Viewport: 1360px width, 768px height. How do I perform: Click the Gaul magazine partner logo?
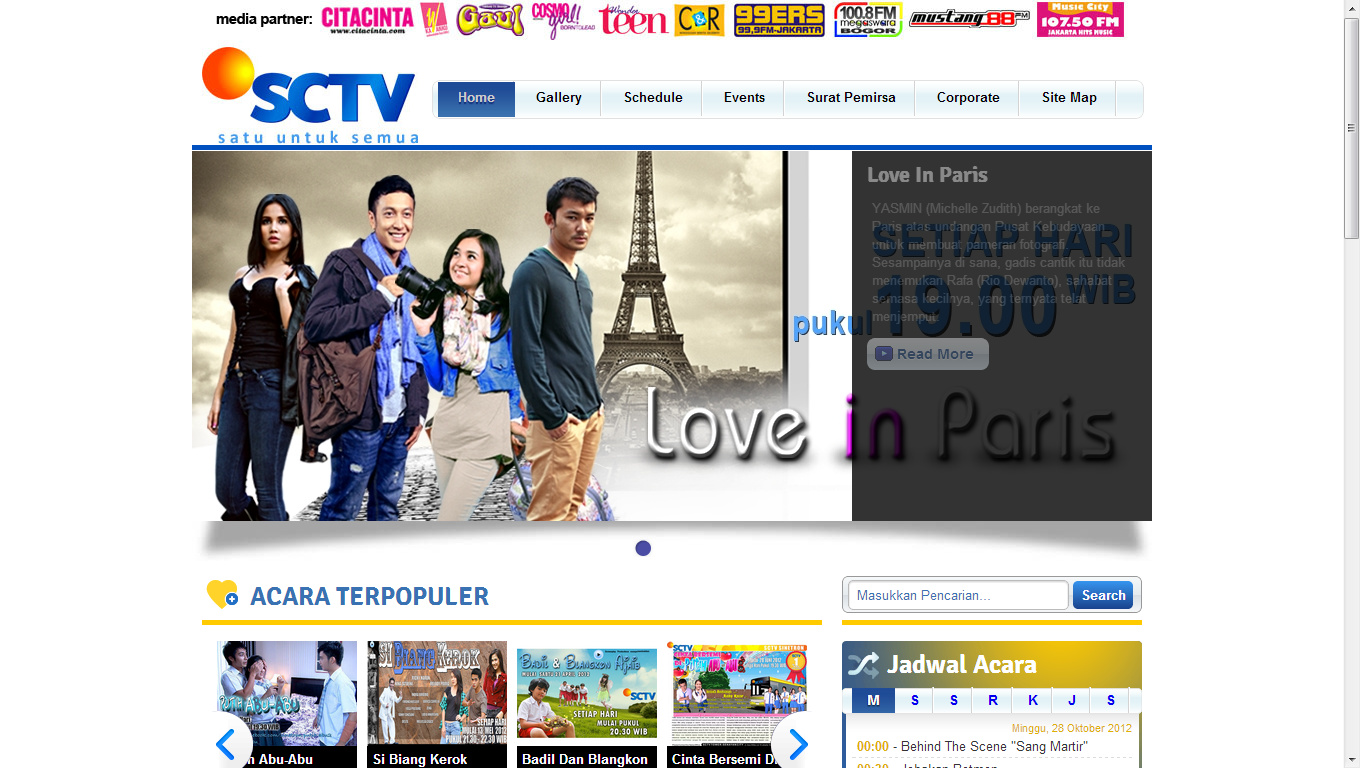click(x=490, y=19)
